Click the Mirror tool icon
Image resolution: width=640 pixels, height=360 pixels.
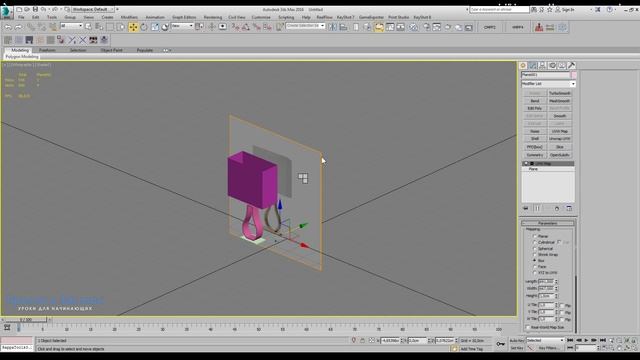333,27
